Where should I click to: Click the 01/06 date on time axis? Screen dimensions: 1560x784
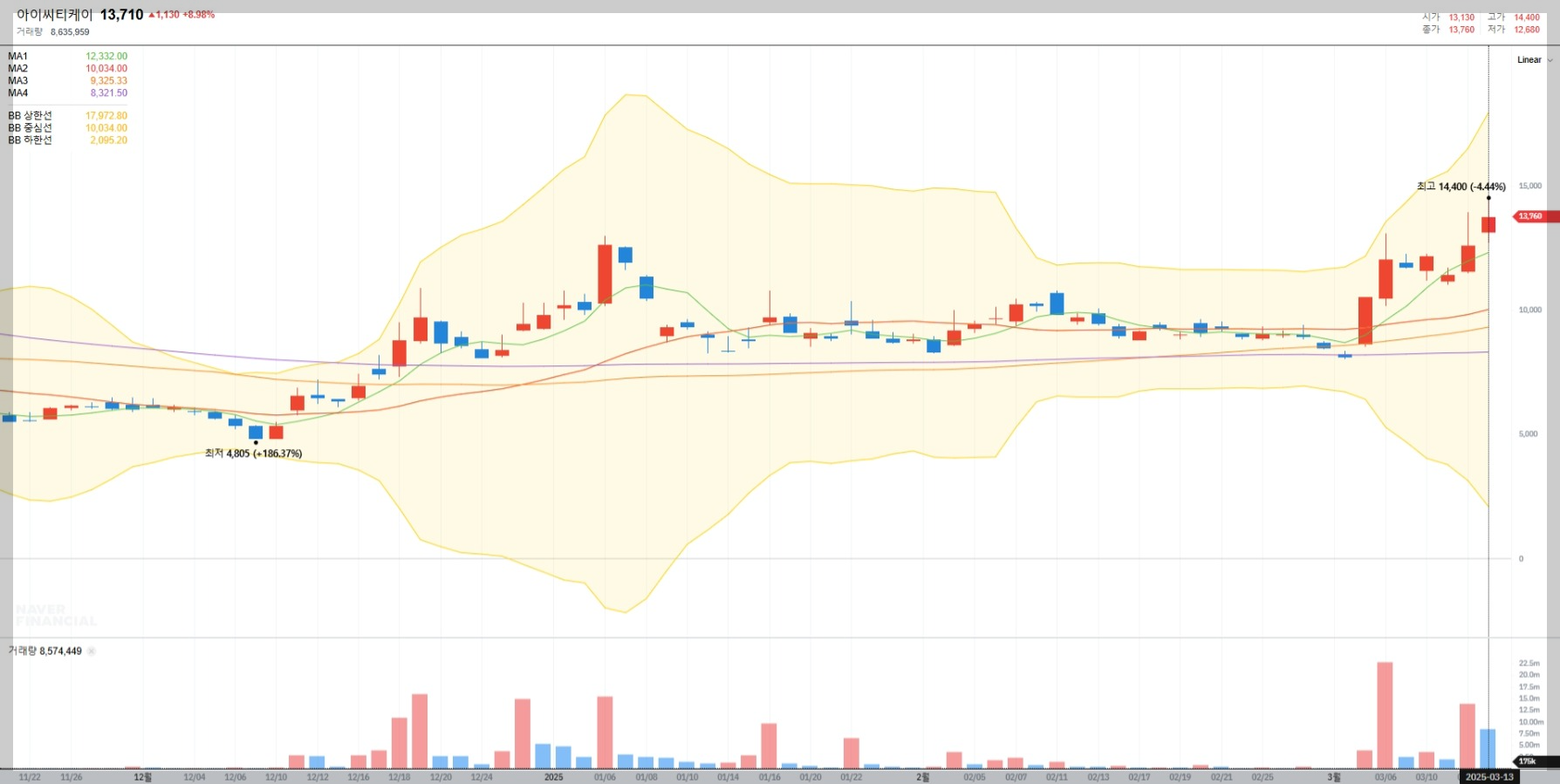pos(605,777)
